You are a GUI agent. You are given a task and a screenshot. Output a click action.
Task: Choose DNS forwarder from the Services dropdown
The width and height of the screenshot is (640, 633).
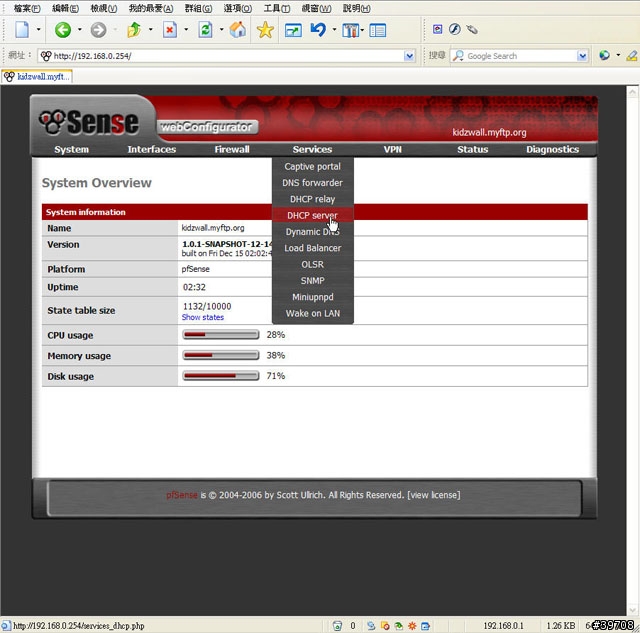click(x=312, y=183)
